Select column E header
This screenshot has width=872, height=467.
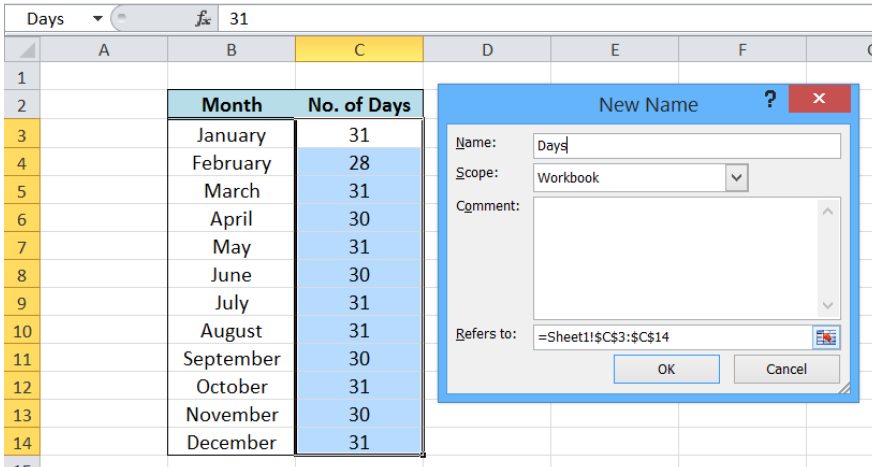(615, 50)
